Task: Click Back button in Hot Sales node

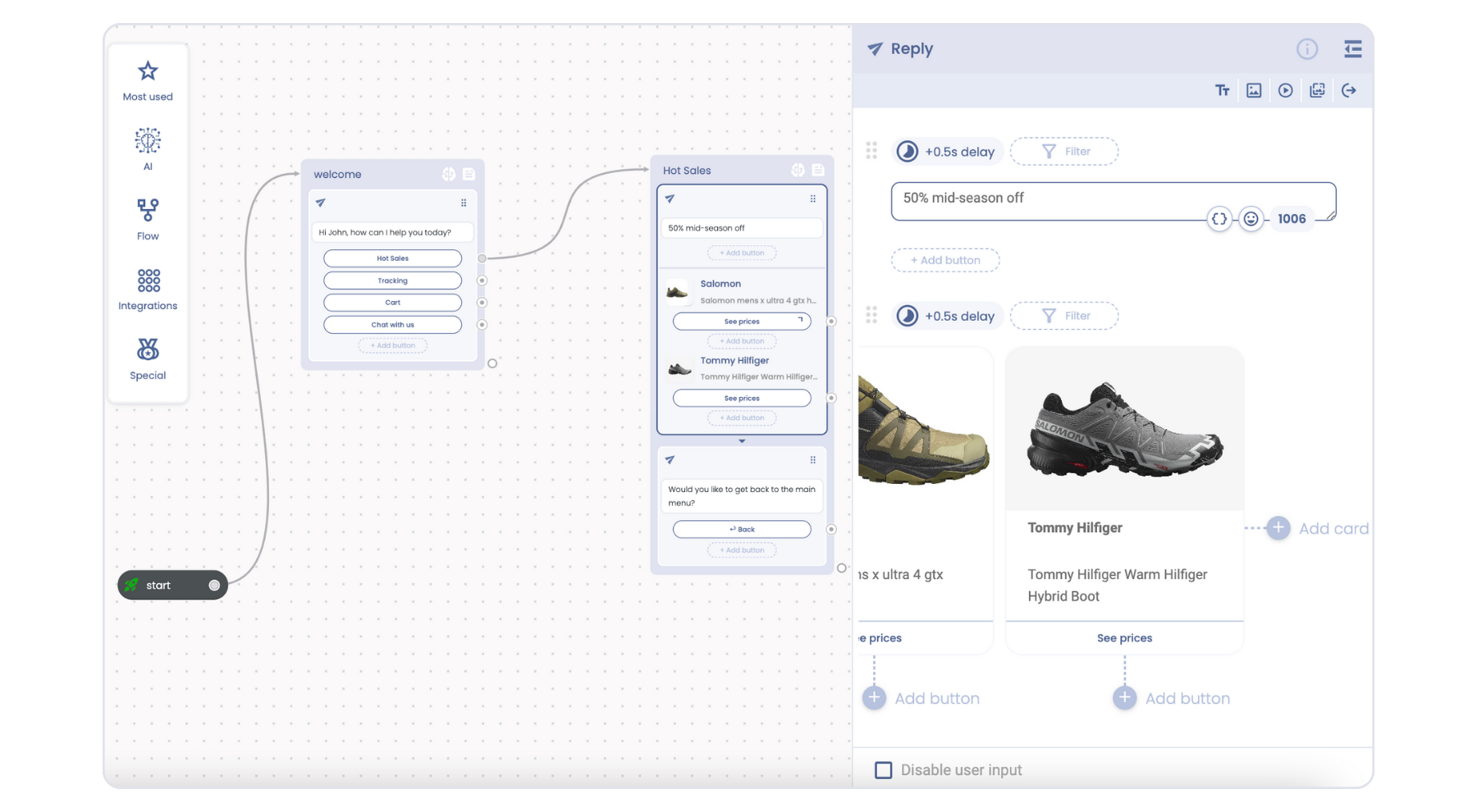Action: tap(742, 529)
